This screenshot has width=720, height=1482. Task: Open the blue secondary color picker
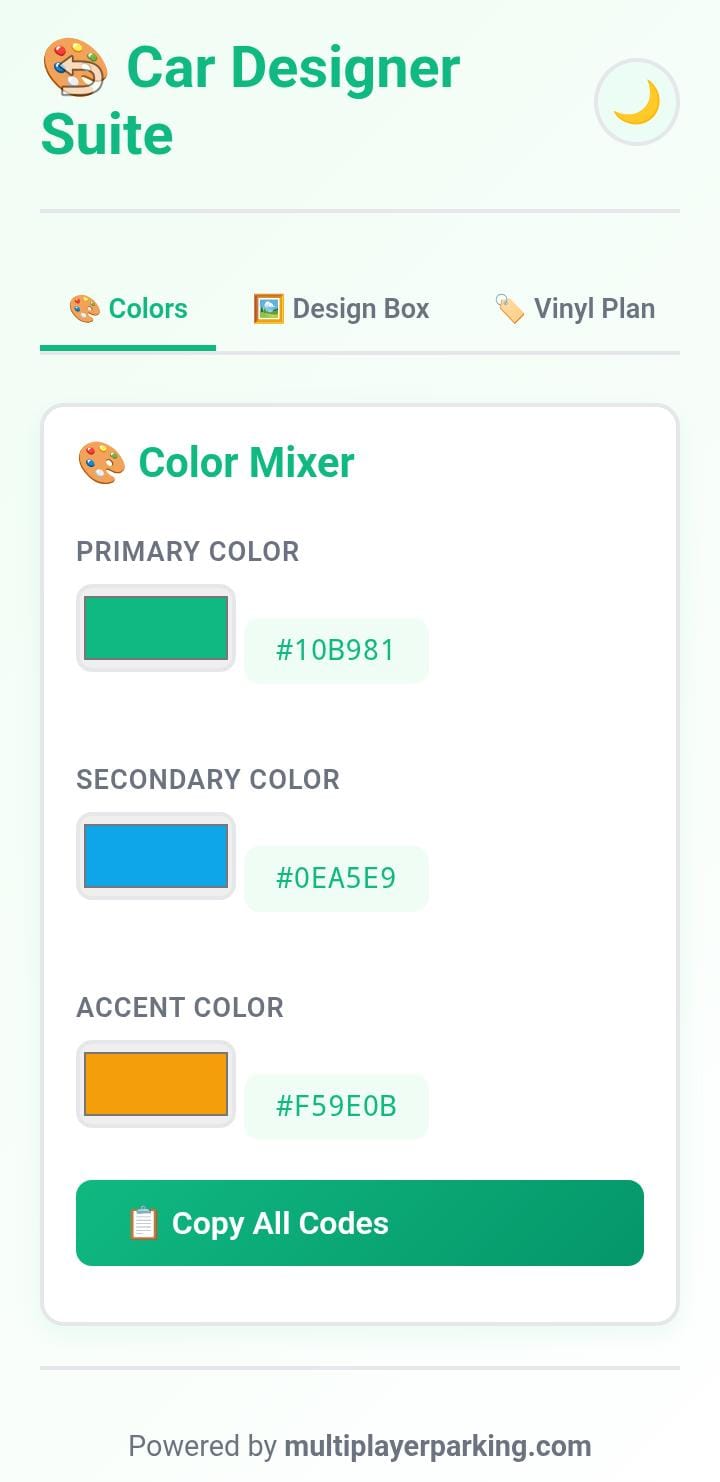pos(156,856)
